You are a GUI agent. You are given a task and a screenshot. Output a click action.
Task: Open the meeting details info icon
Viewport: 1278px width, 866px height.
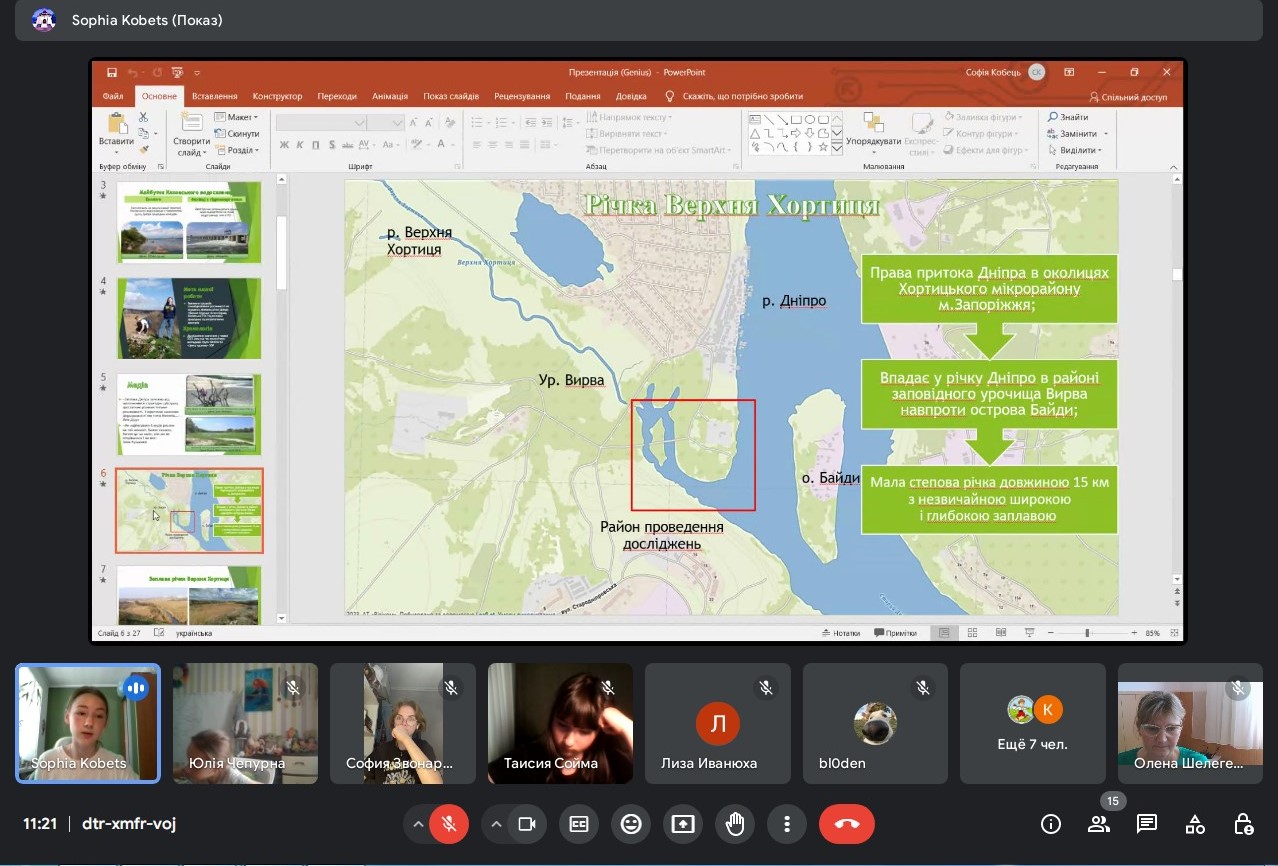click(1050, 824)
